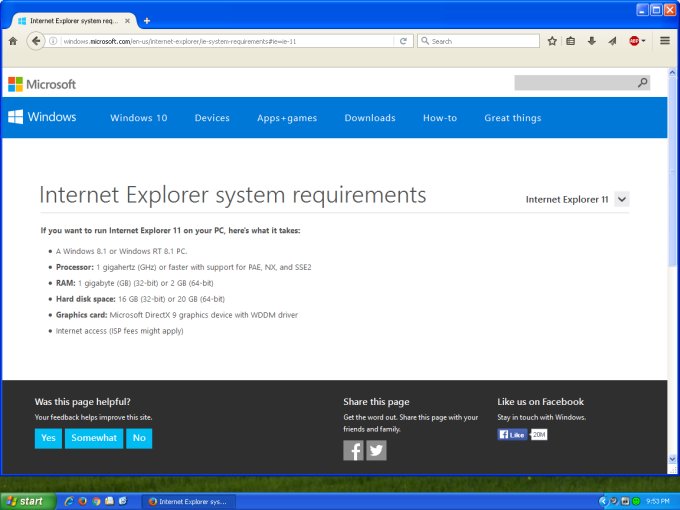The width and height of the screenshot is (680, 510).
Task: Open the downloads arrow icon in toolbar
Action: [x=592, y=41]
